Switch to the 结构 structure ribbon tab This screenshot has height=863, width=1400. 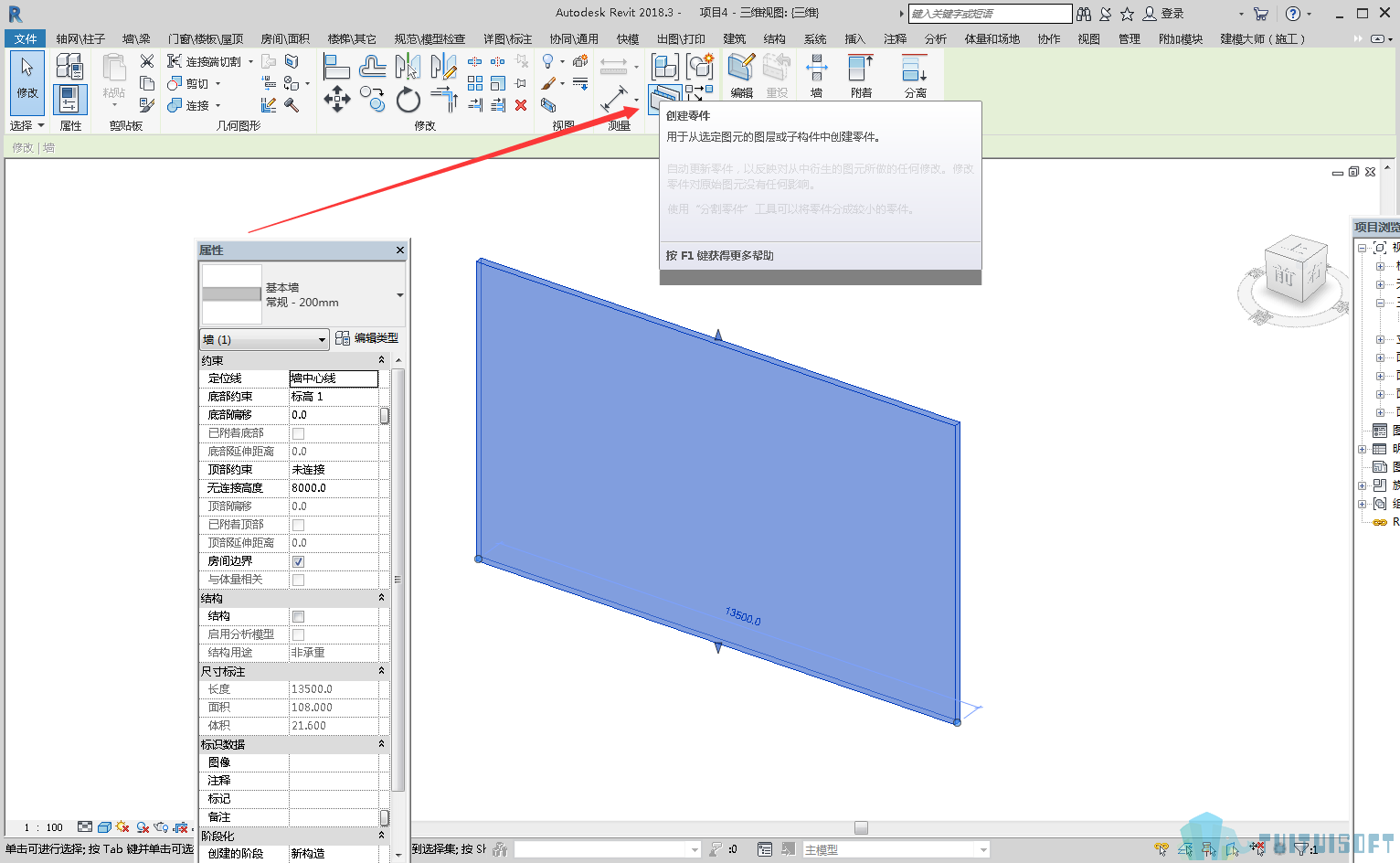tap(774, 38)
